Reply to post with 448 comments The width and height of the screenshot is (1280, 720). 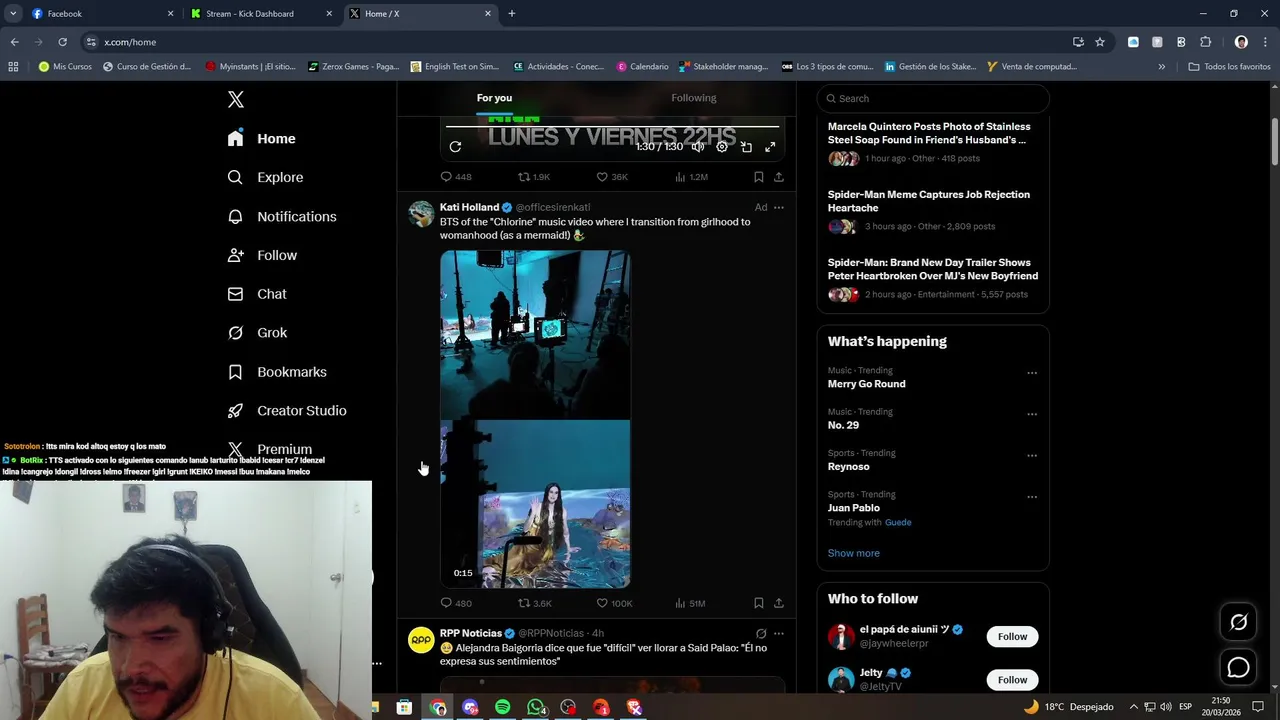point(456,177)
